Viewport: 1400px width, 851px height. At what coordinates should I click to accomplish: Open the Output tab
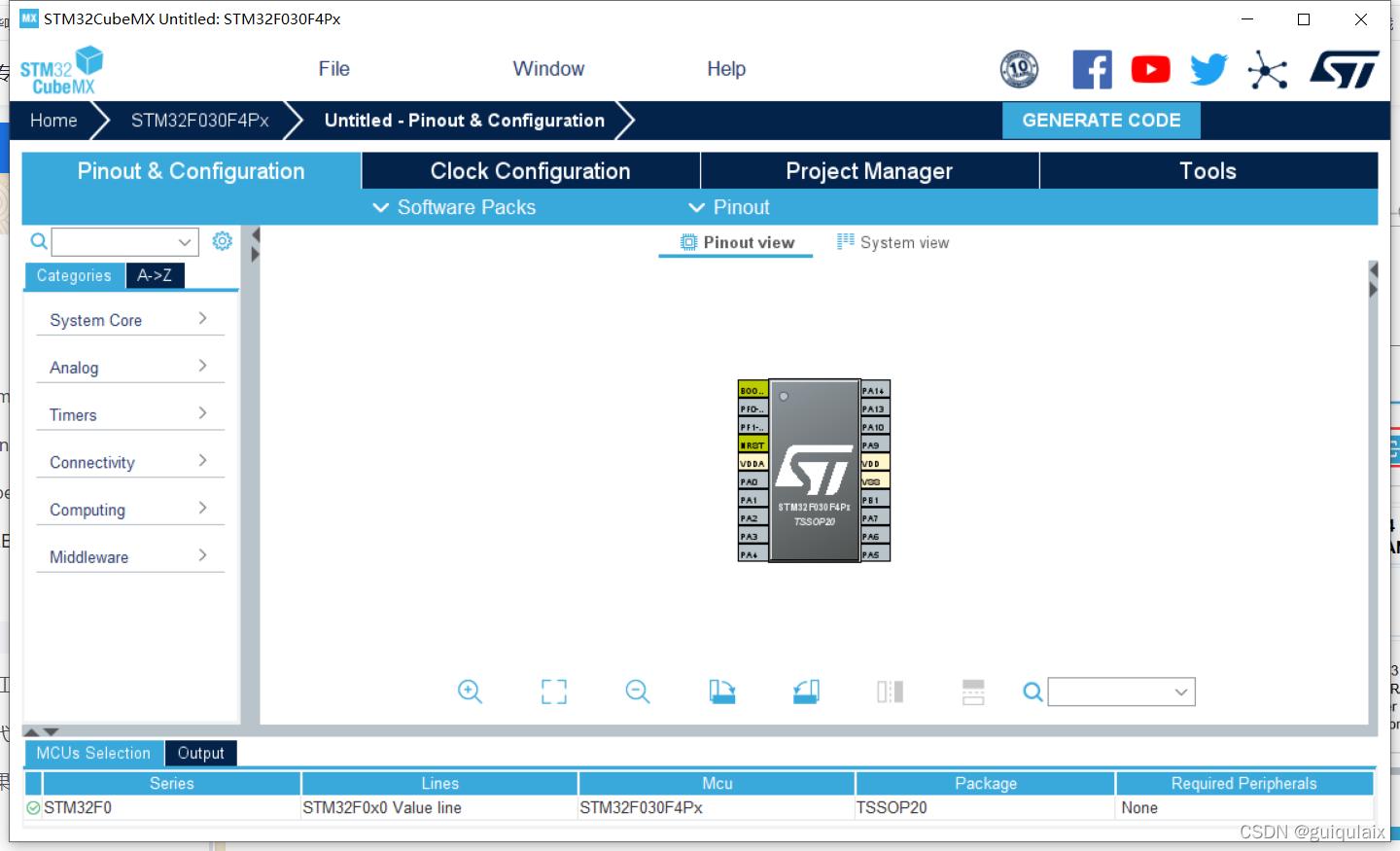point(201,753)
